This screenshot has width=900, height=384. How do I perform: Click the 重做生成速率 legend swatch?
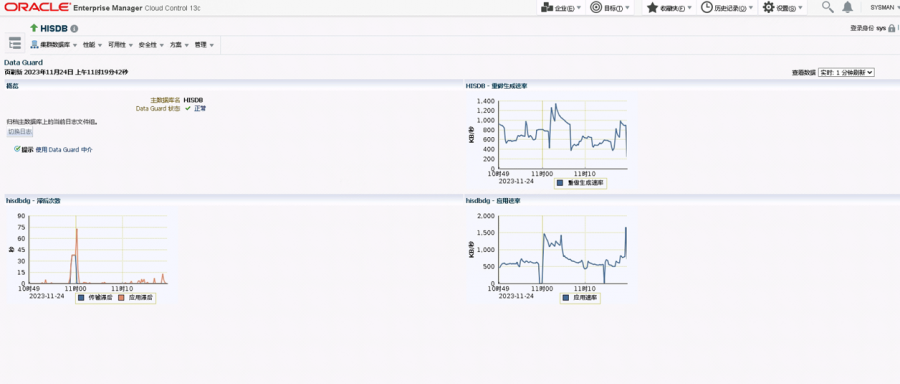(x=560, y=183)
